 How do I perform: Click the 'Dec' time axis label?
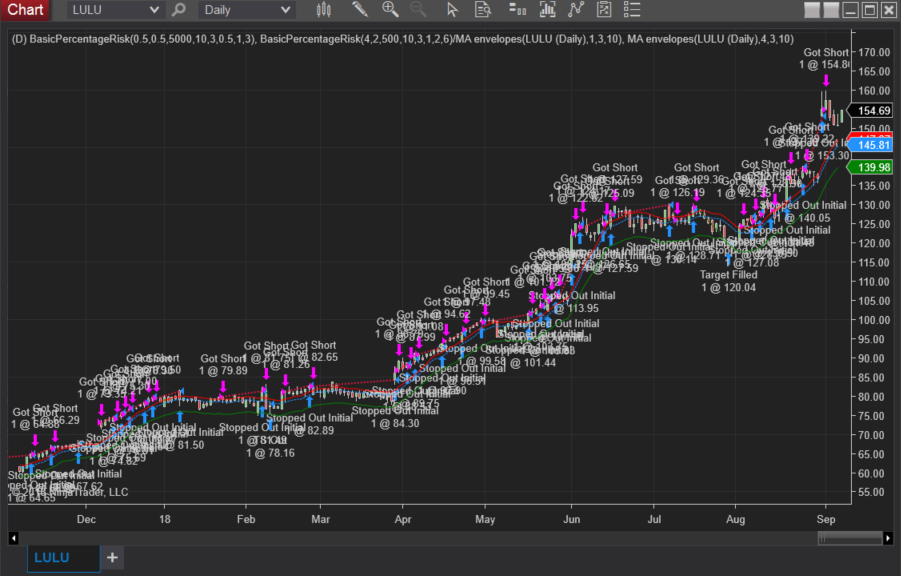pyautogui.click(x=86, y=519)
